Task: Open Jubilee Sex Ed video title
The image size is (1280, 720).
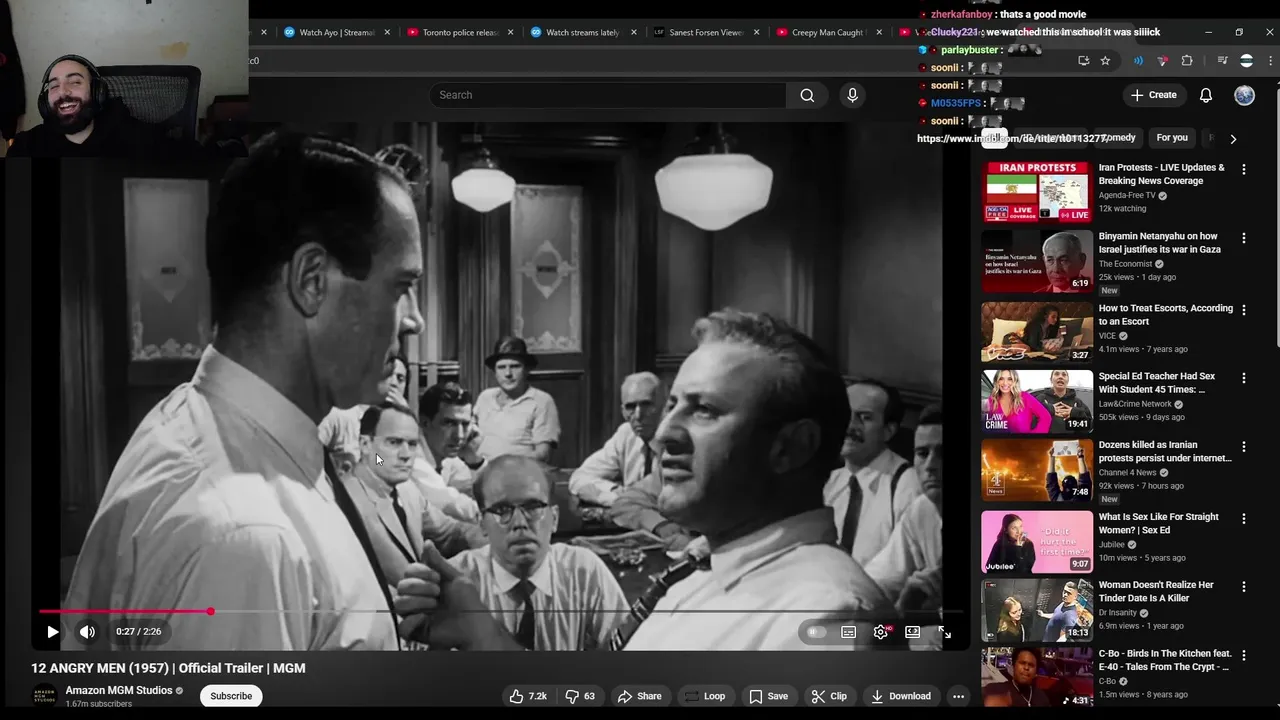Action: [x=1159, y=523]
